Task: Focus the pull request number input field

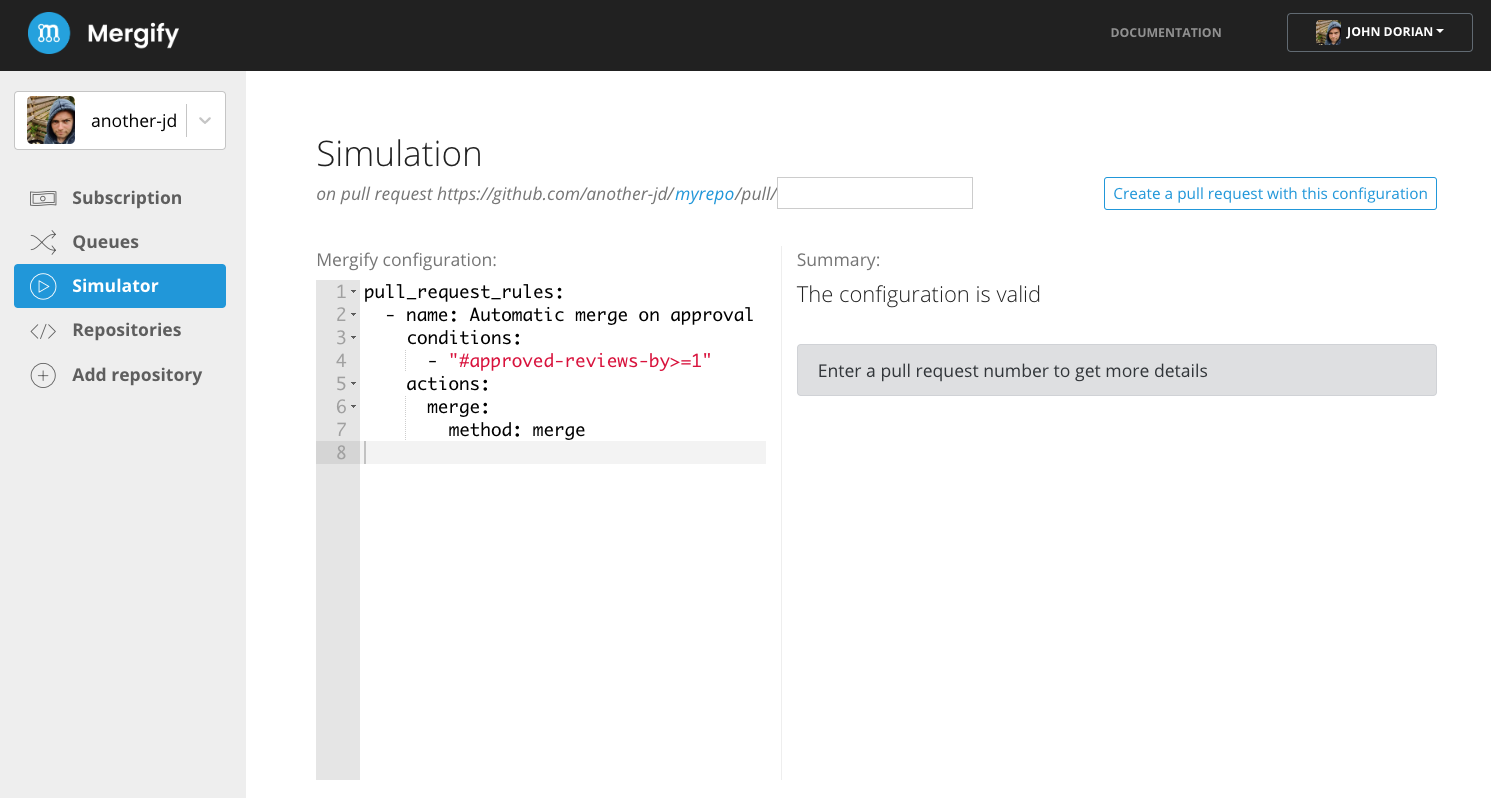Action: (875, 193)
